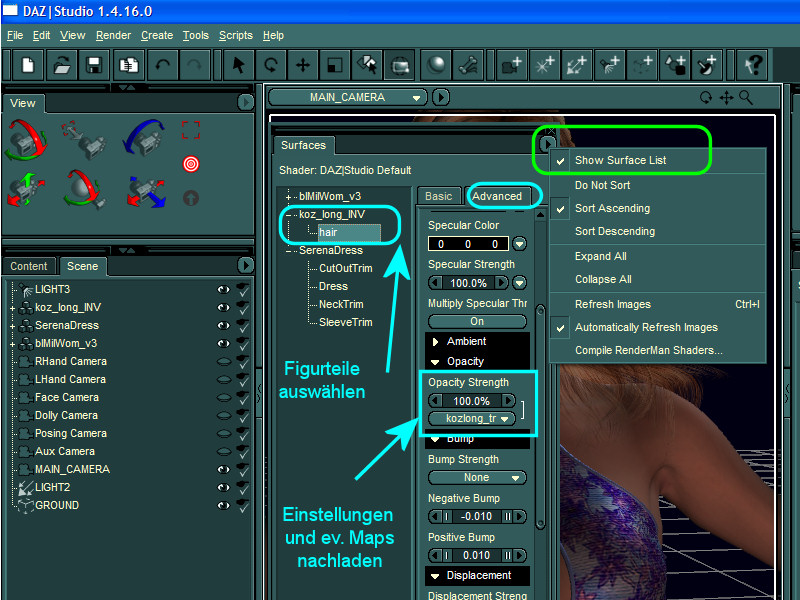Open the File menu
This screenshot has height=600, width=800.
(x=15, y=35)
